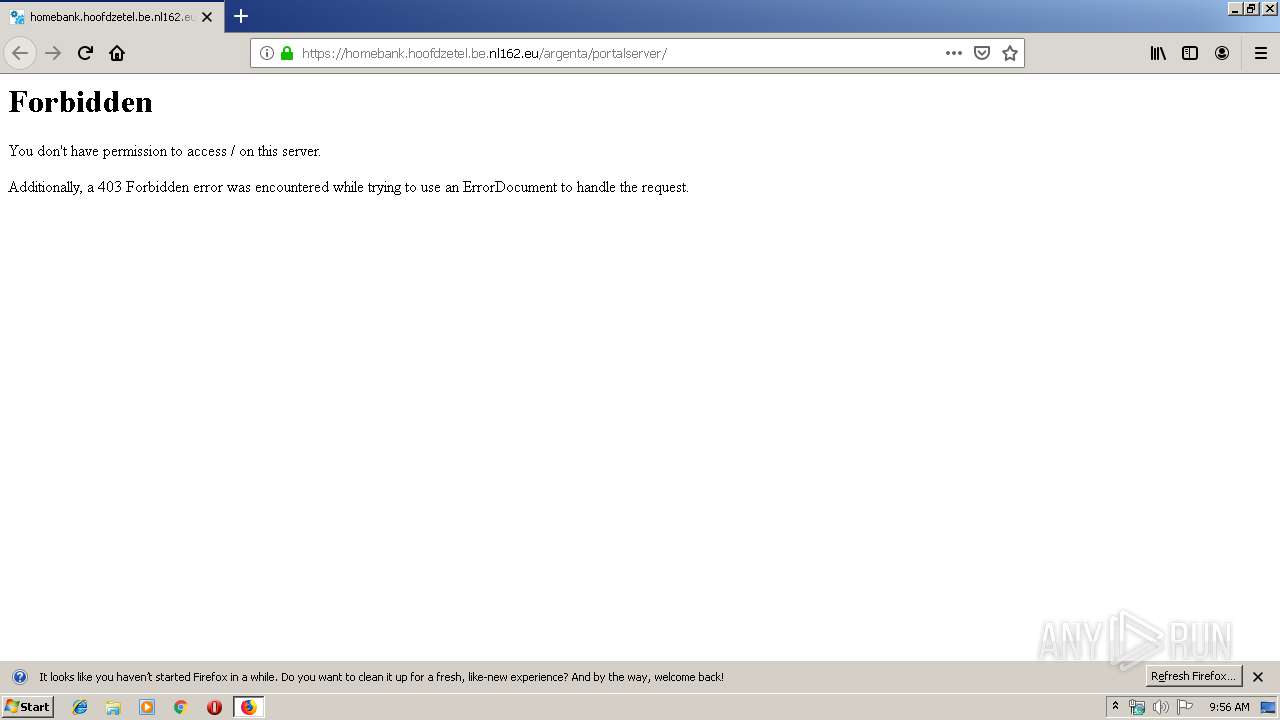Image resolution: width=1280 pixels, height=720 pixels.
Task: Click the notification bar question mark icon
Action: [x=19, y=677]
